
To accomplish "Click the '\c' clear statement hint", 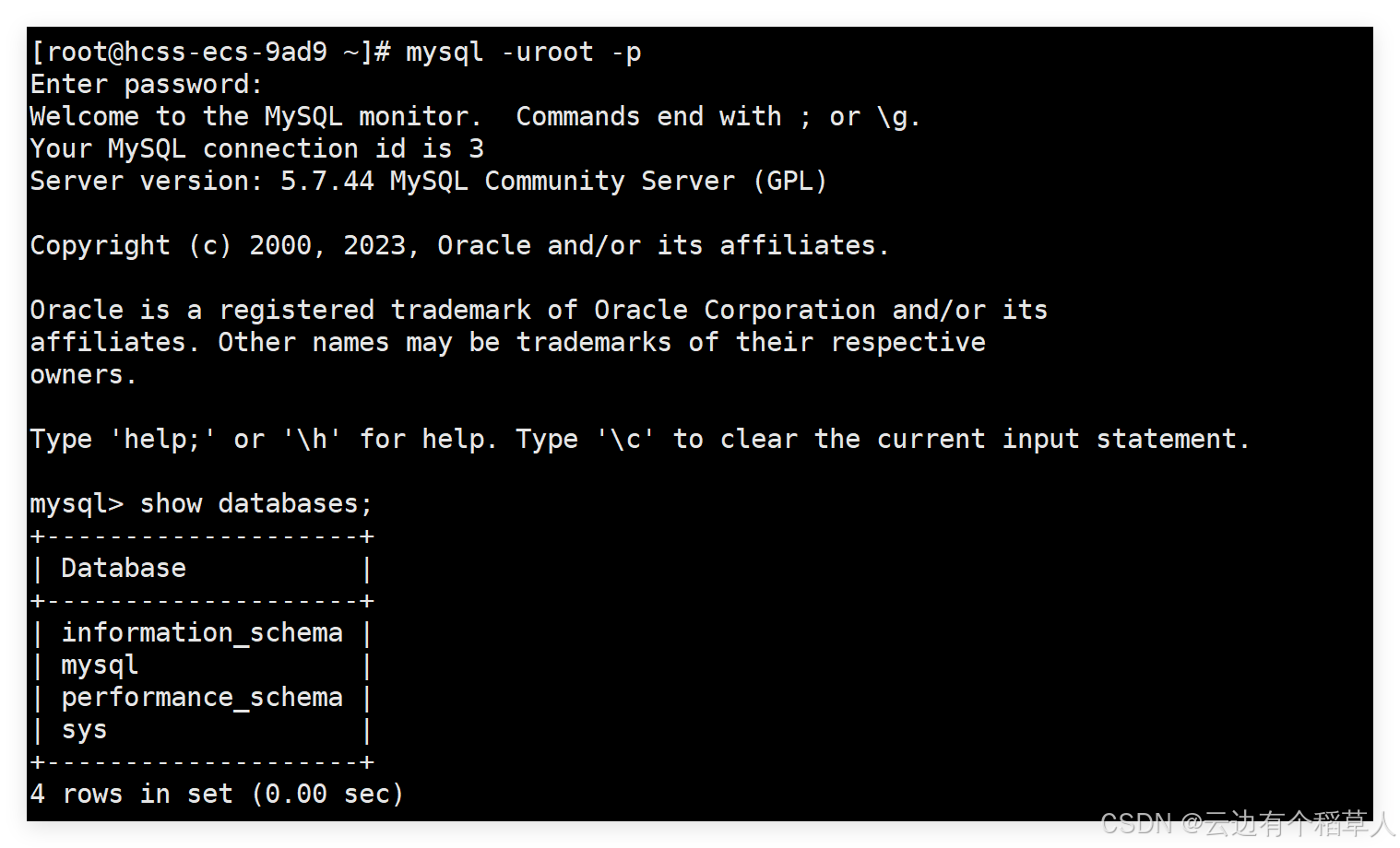I will point(625,440).
